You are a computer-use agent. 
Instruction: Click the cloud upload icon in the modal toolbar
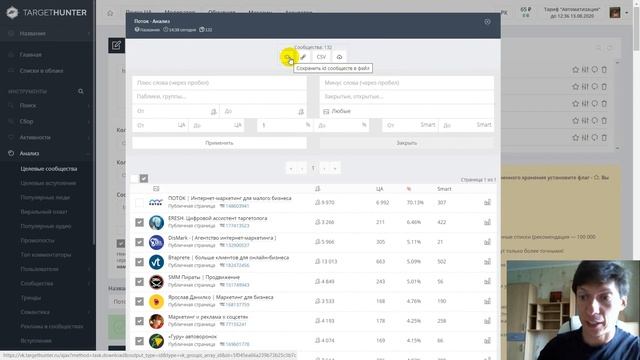pos(339,57)
